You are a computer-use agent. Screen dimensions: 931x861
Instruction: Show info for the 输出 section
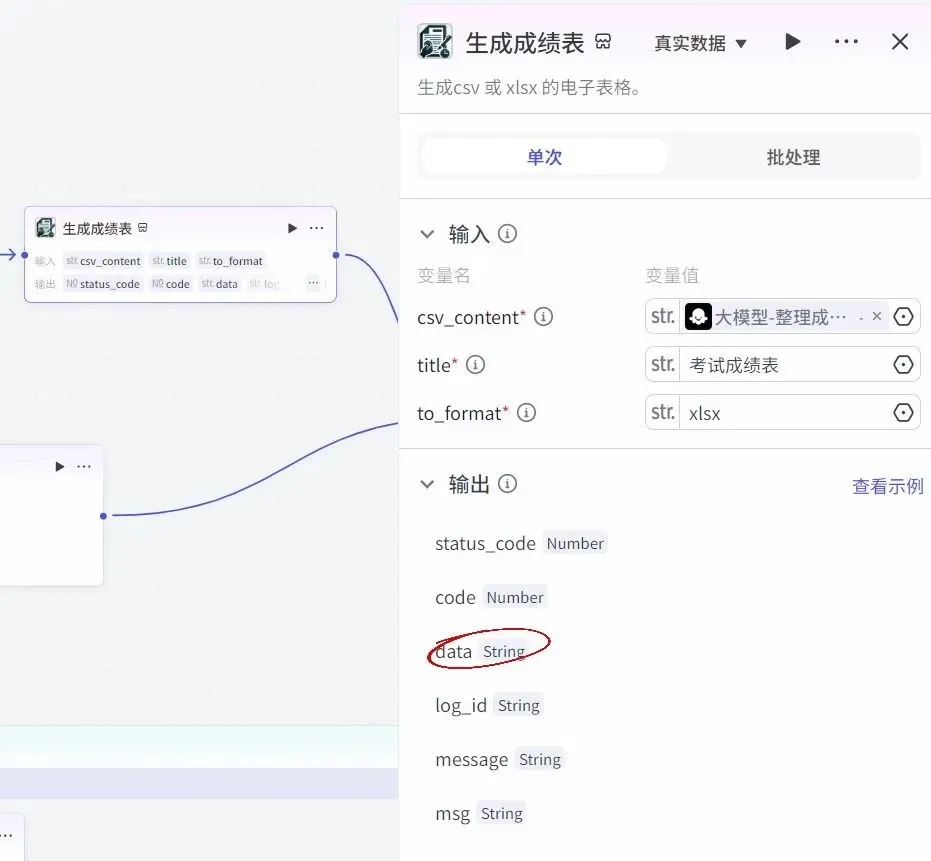(x=507, y=483)
